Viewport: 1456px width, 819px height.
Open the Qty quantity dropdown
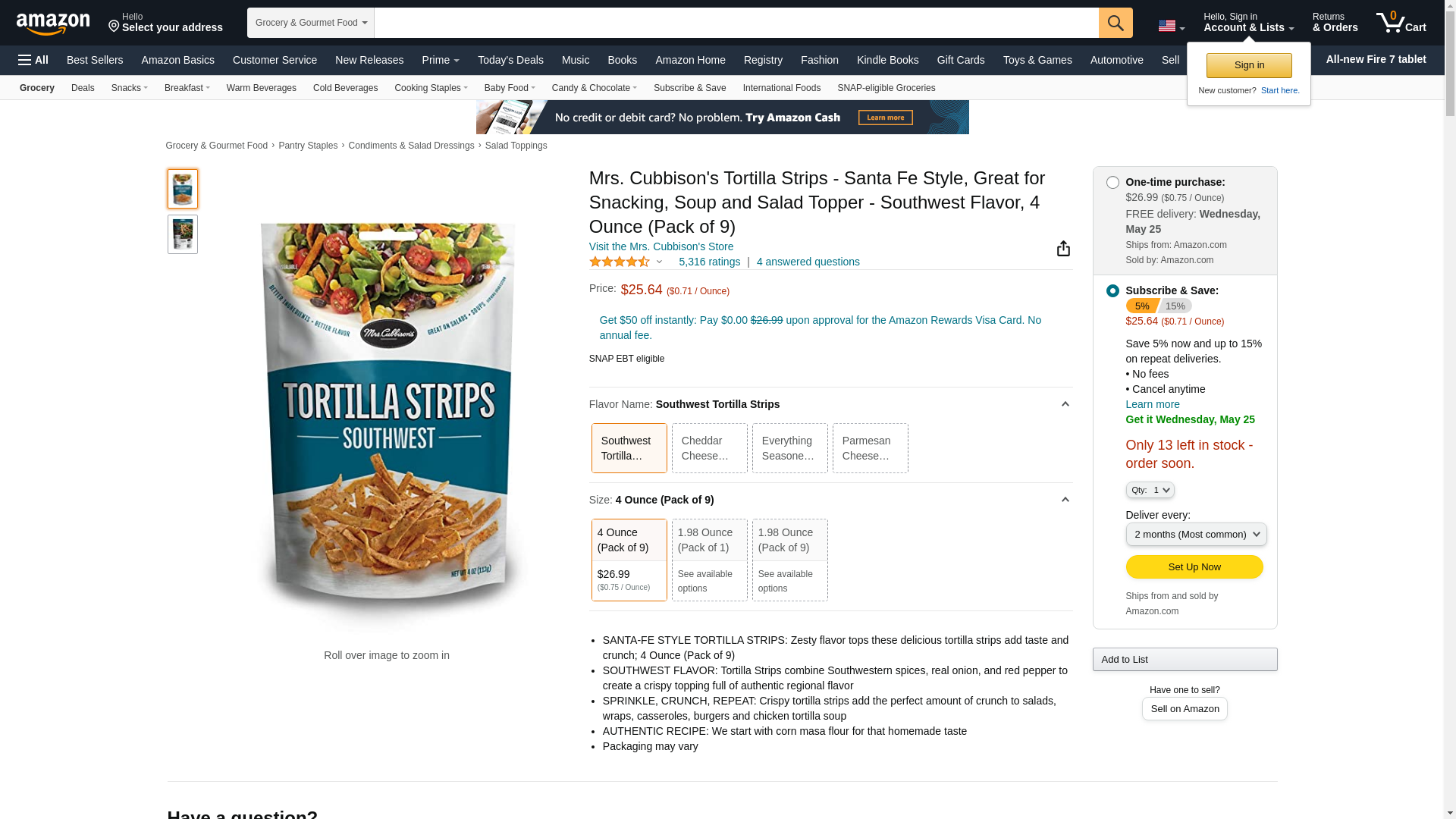coord(1150,491)
